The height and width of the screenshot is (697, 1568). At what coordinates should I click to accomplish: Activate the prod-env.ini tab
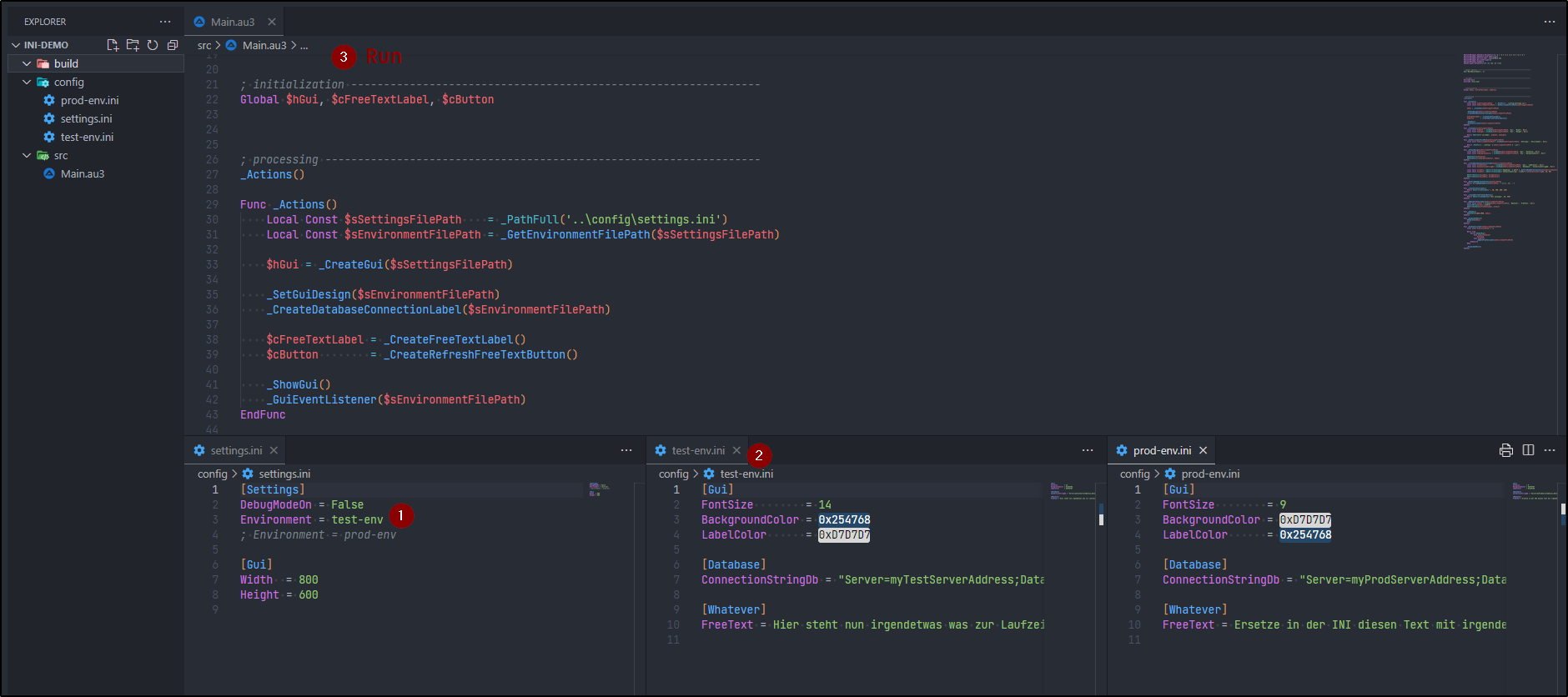pyautogui.click(x=1161, y=450)
